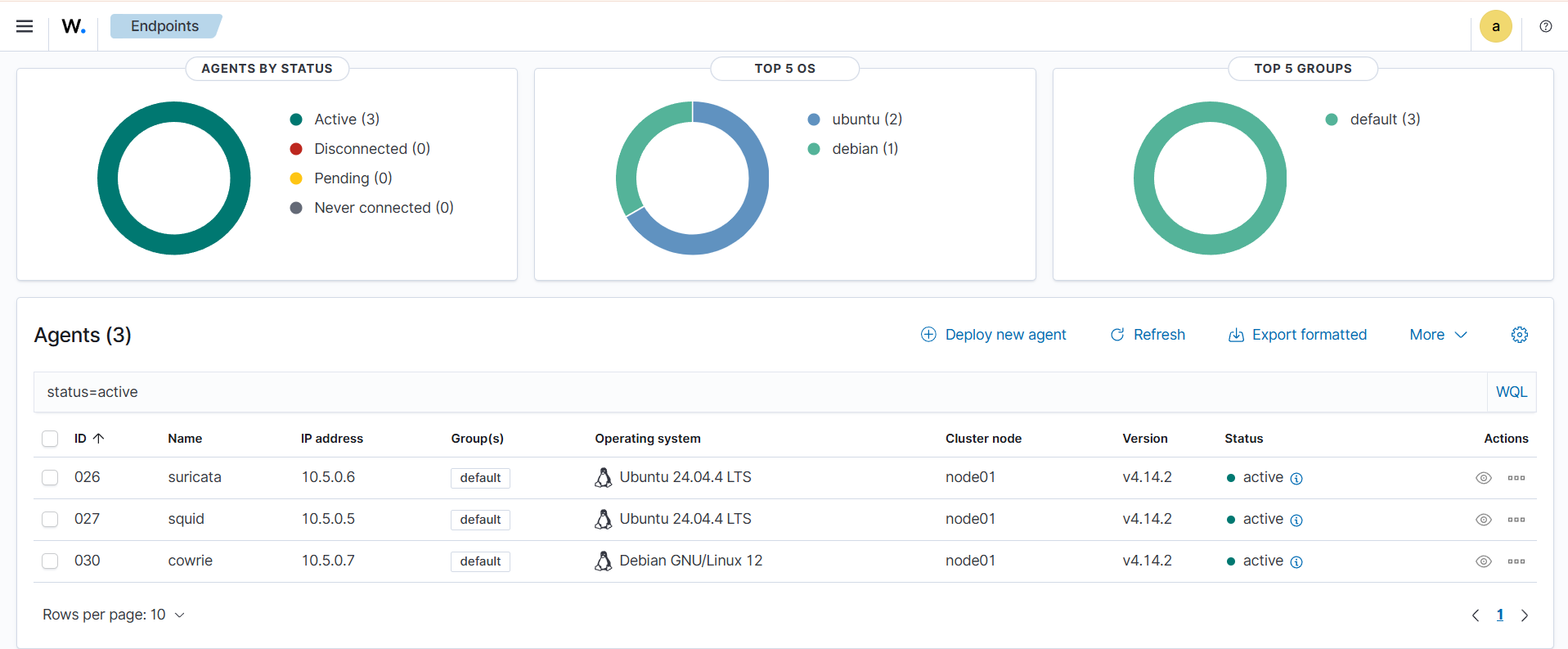Click Export formatted
The image size is (1568, 649).
1297,335
